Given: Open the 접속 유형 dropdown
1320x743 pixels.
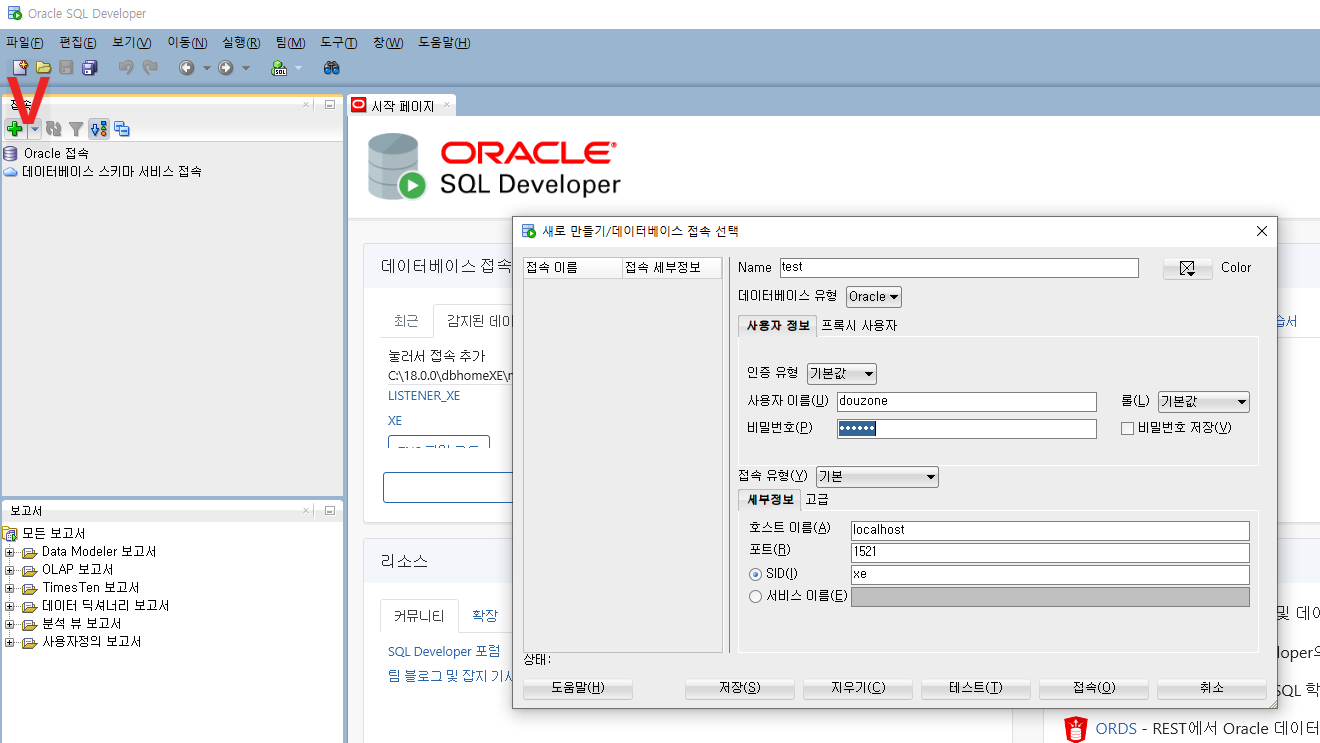Looking at the screenshot, I should 877,477.
